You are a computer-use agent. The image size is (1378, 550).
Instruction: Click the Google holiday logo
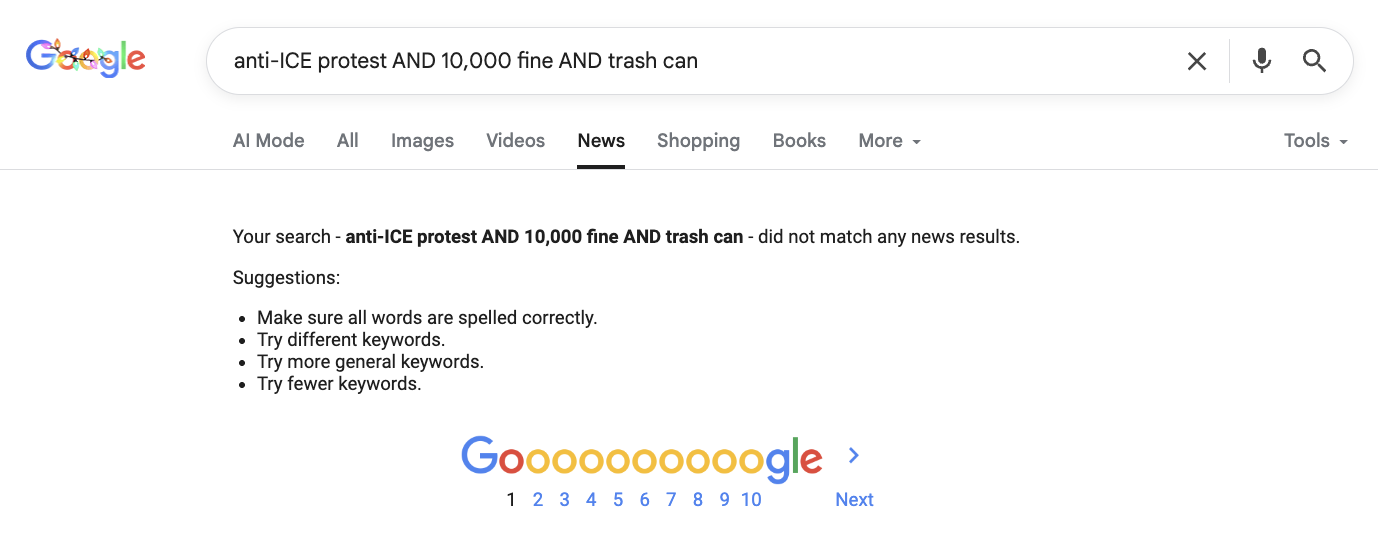[86, 59]
